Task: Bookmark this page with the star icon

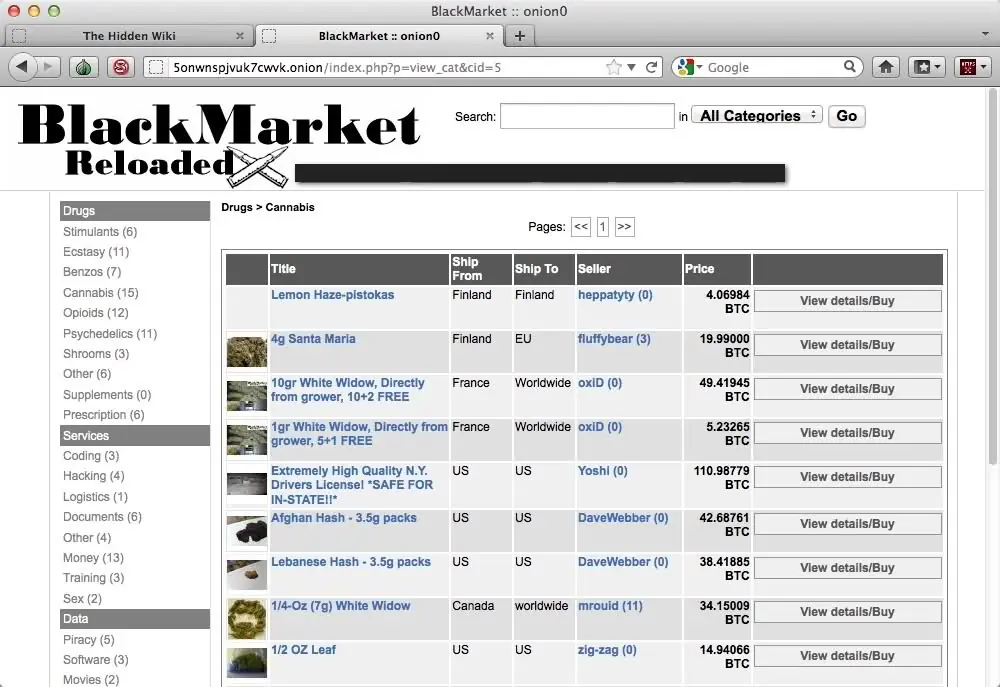Action: point(614,67)
